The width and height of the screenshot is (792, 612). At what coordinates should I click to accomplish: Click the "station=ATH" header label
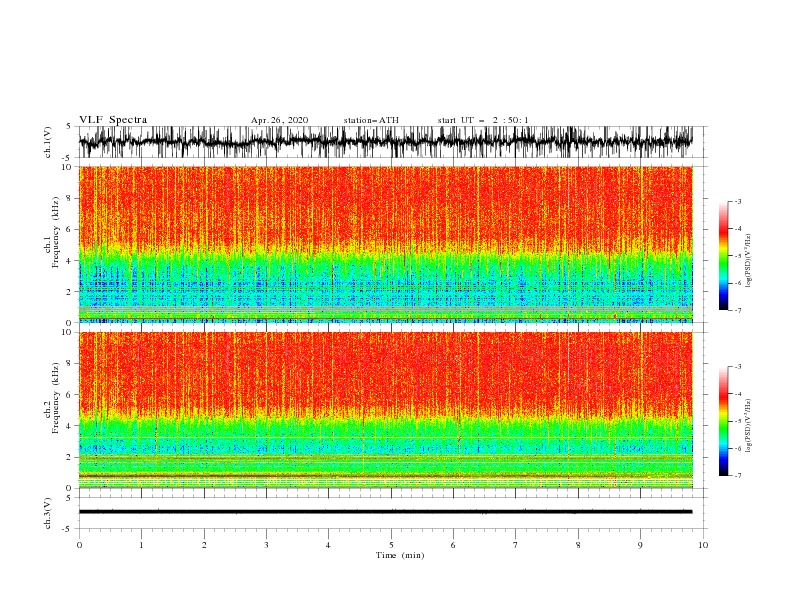pyautogui.click(x=371, y=120)
